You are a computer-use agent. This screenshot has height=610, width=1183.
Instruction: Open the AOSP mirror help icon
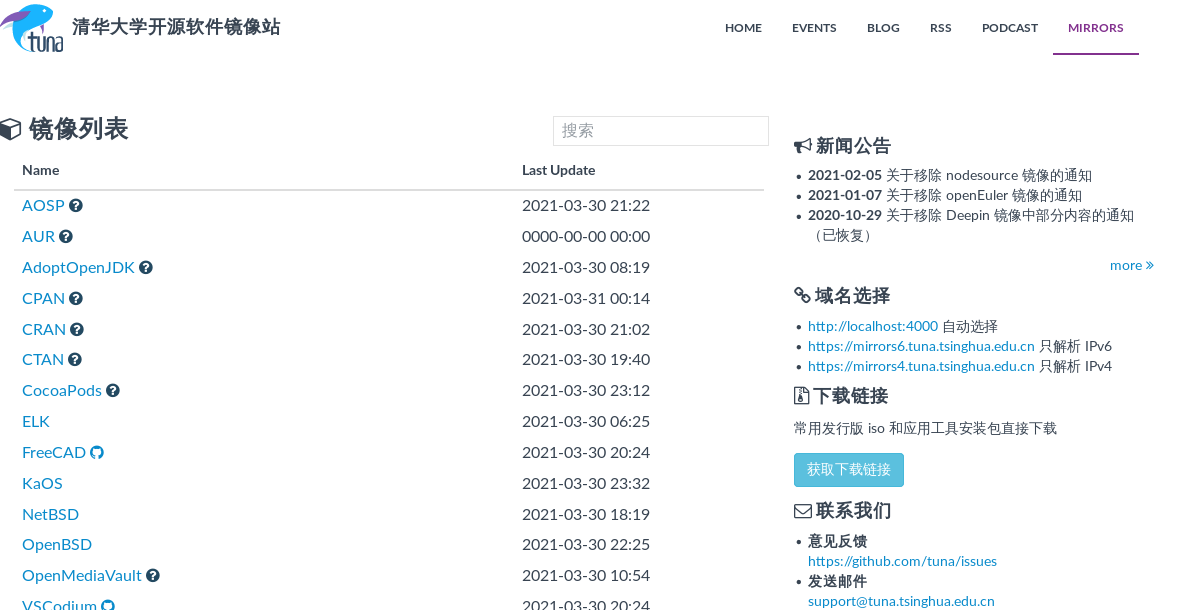tap(76, 205)
